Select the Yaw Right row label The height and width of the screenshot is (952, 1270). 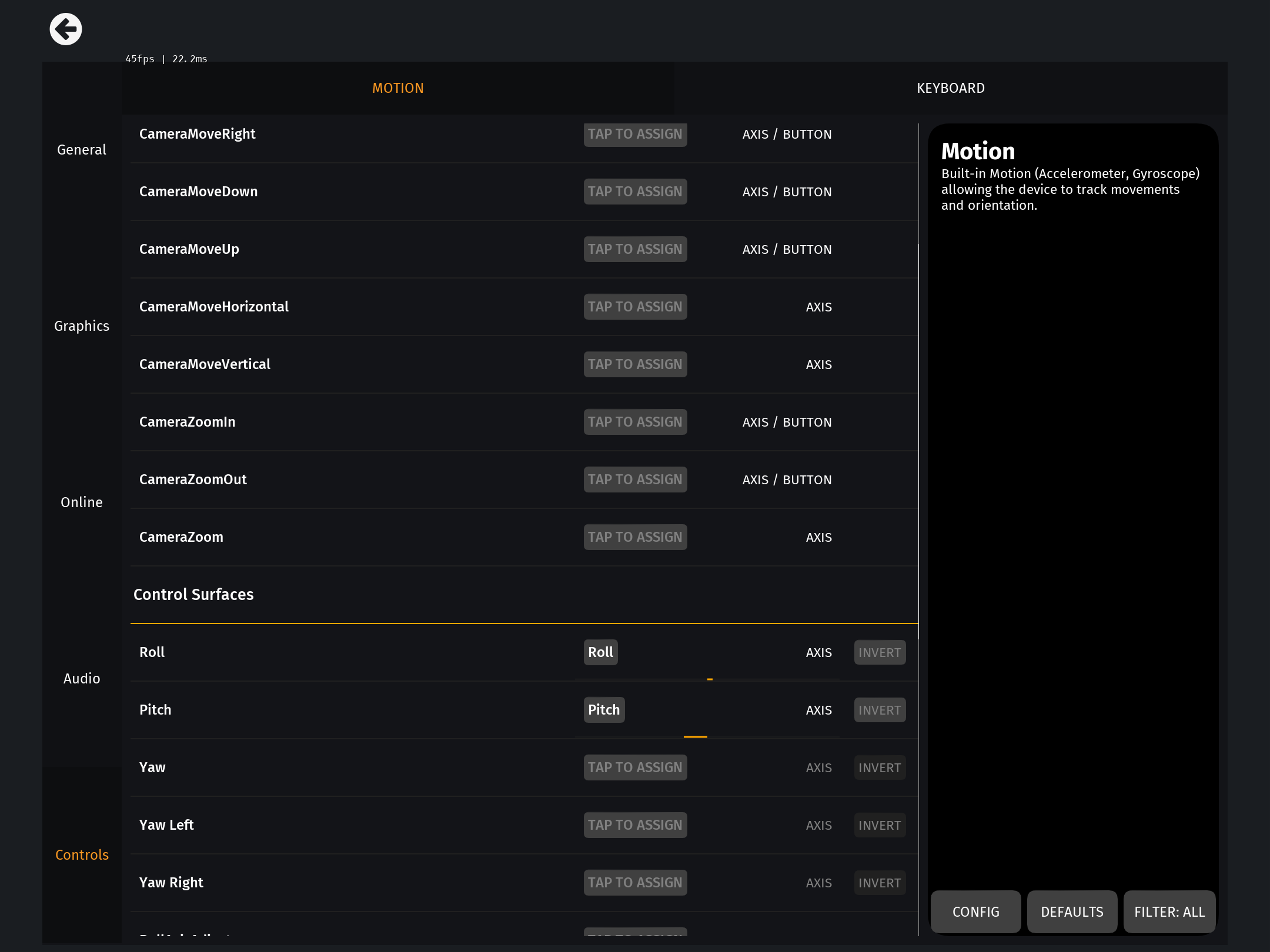[x=171, y=883]
